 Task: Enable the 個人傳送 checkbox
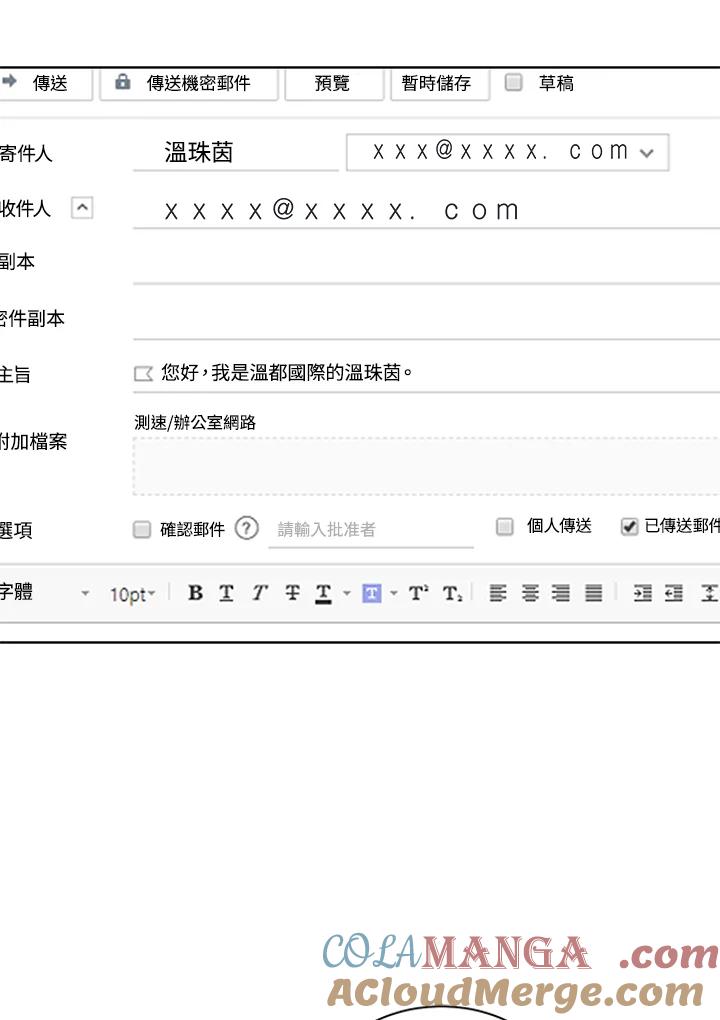[x=505, y=526]
